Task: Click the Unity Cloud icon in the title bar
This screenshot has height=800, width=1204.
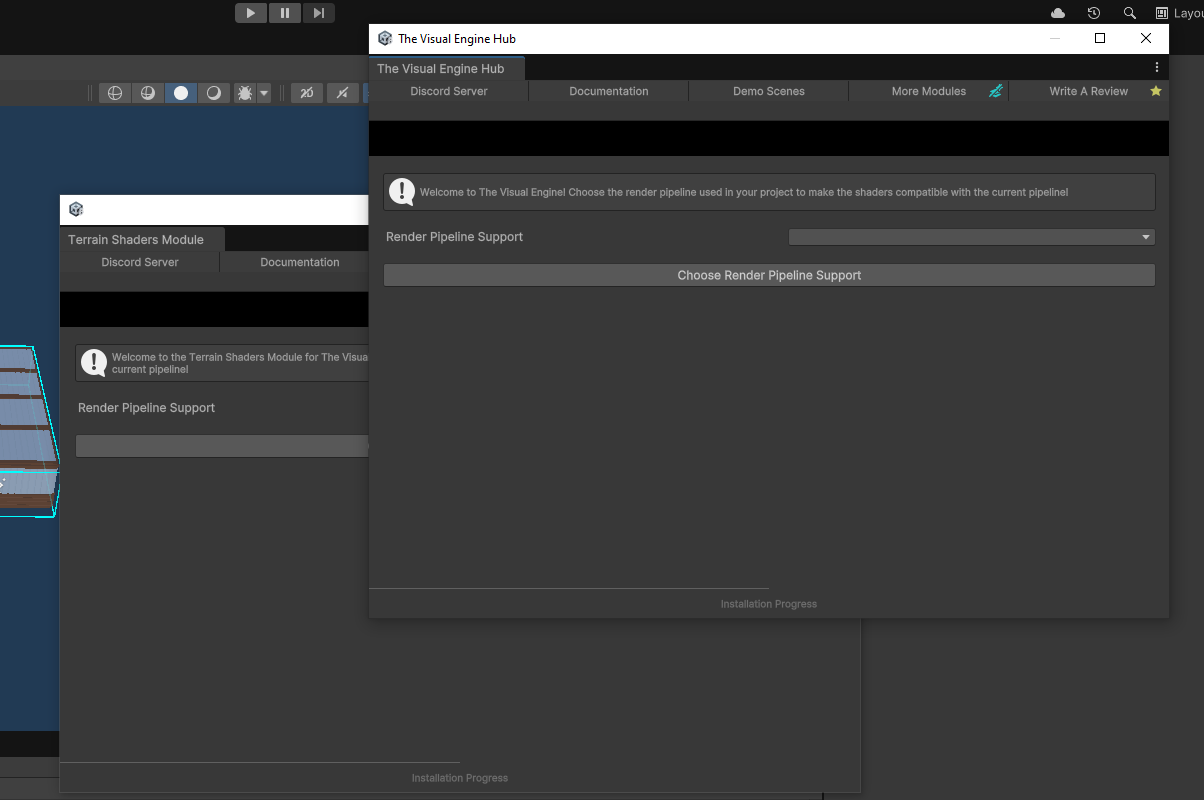Action: [x=1057, y=13]
